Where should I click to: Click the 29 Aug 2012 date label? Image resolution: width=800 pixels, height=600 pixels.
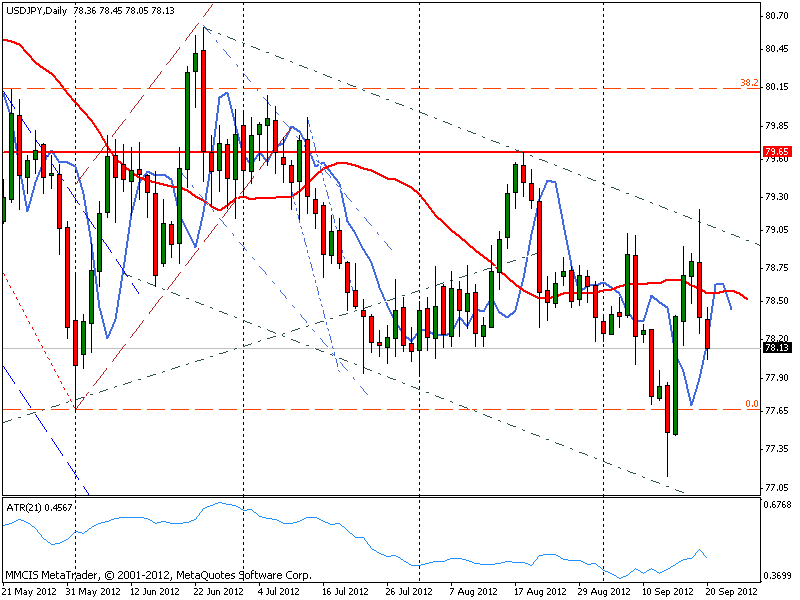604,592
